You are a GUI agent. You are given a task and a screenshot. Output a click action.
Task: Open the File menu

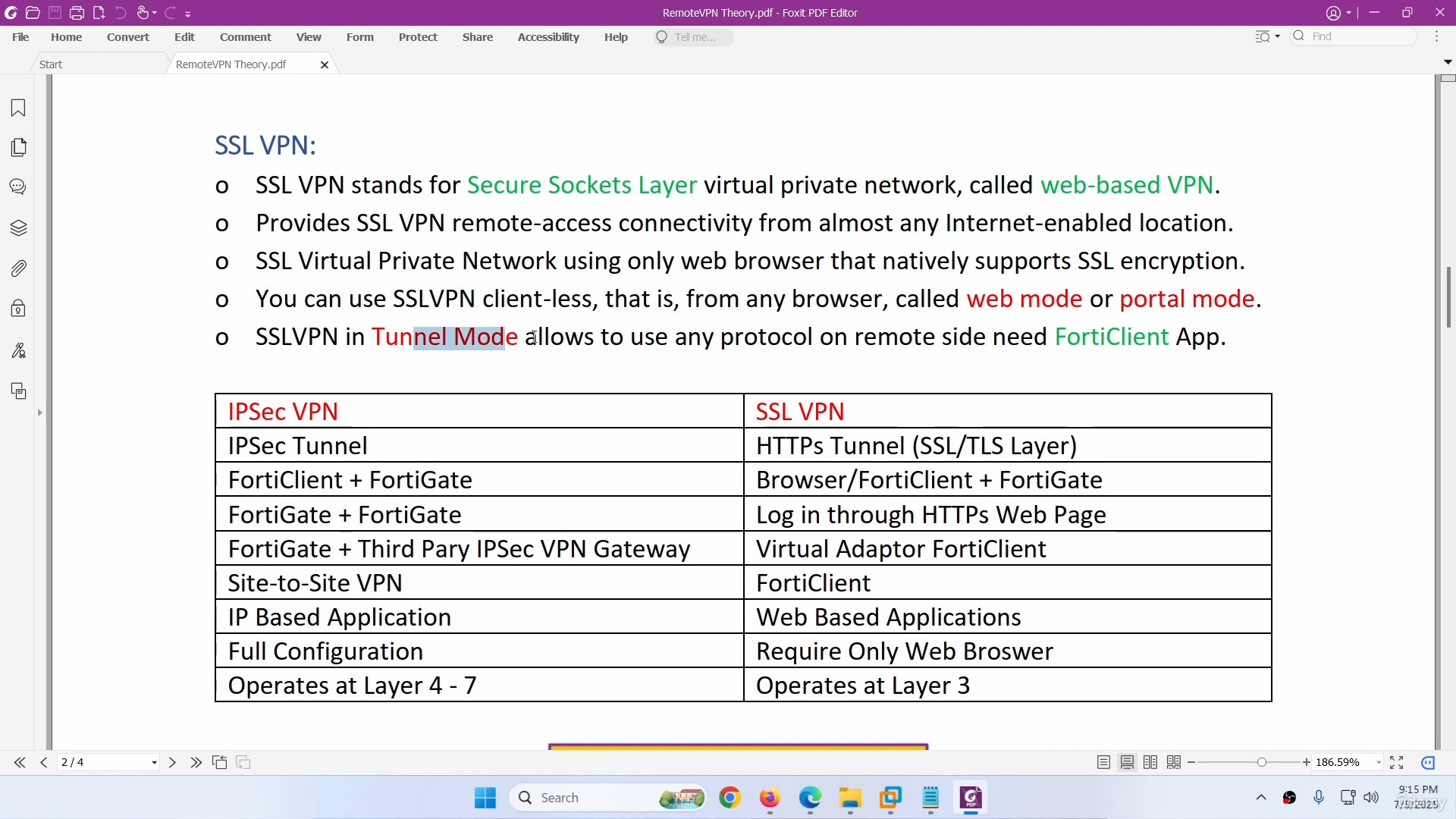20,37
